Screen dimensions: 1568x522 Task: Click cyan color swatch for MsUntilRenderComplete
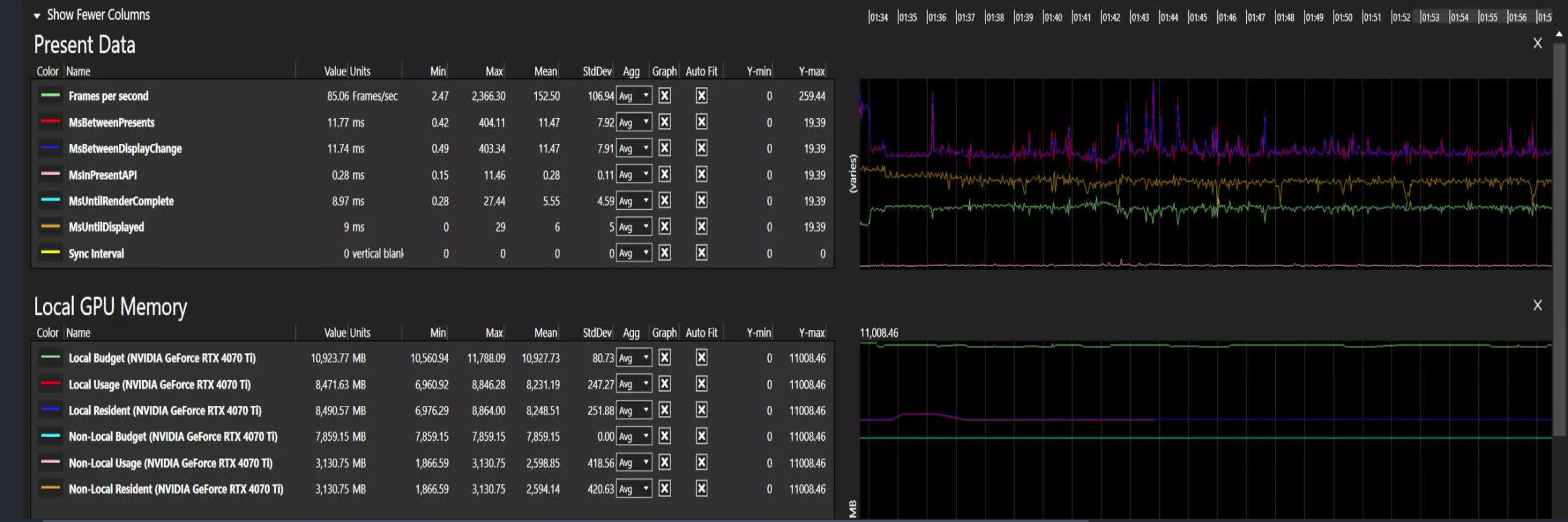coord(50,200)
